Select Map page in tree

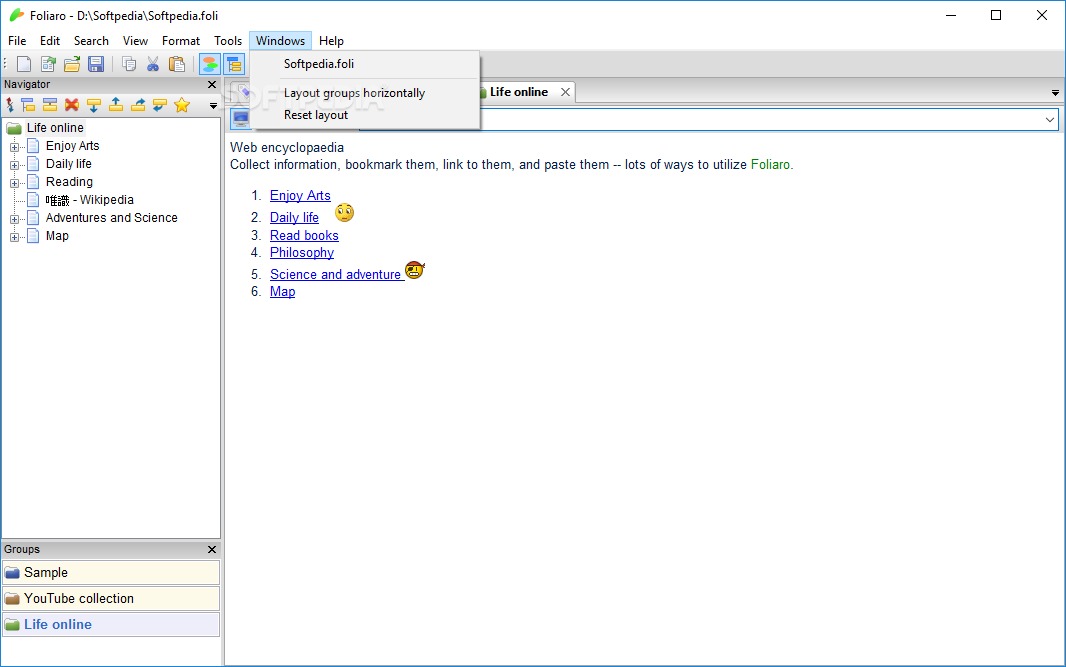click(x=57, y=236)
